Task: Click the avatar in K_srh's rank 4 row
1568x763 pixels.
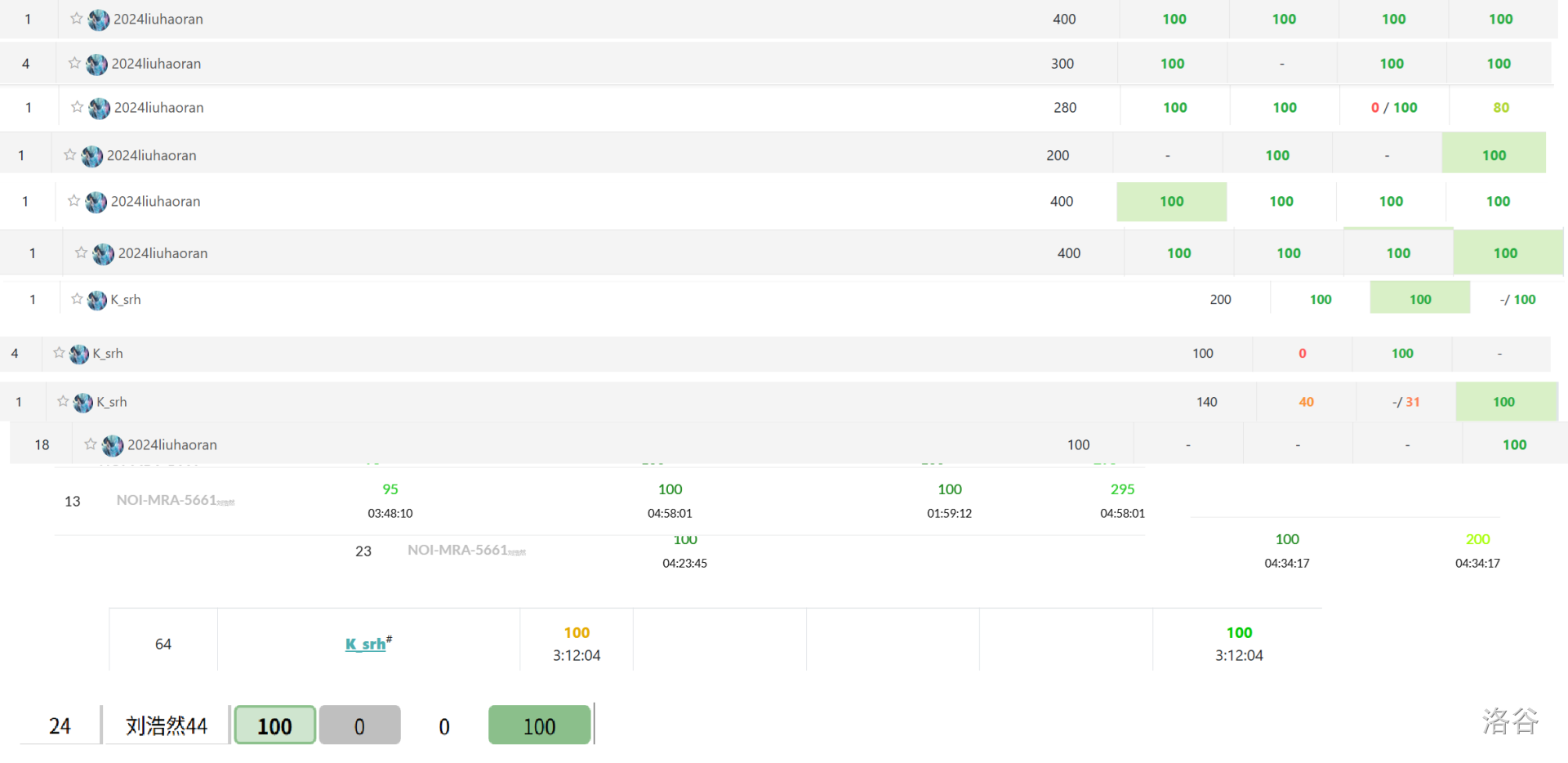Action: tap(79, 354)
